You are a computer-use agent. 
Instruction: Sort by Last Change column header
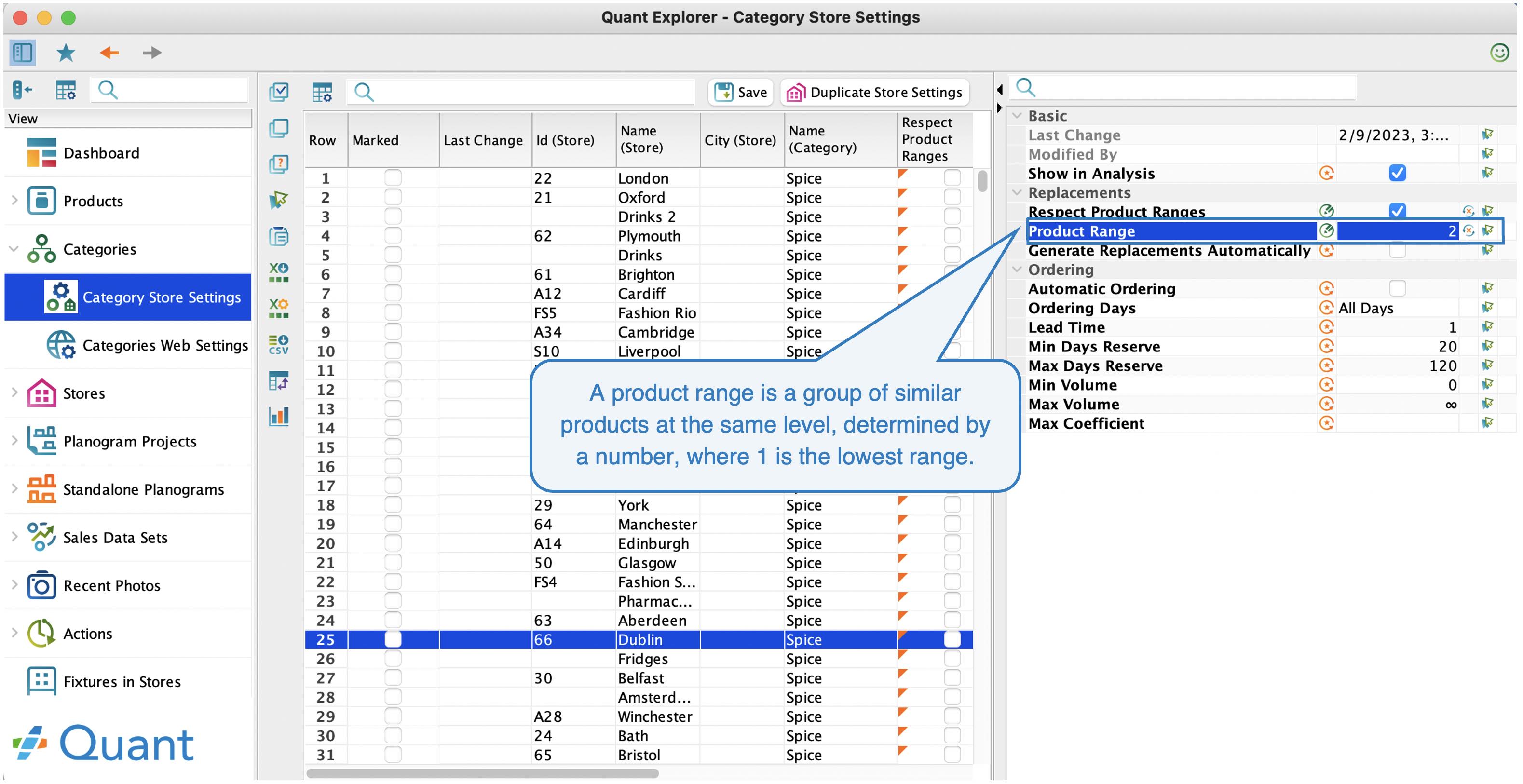click(485, 139)
